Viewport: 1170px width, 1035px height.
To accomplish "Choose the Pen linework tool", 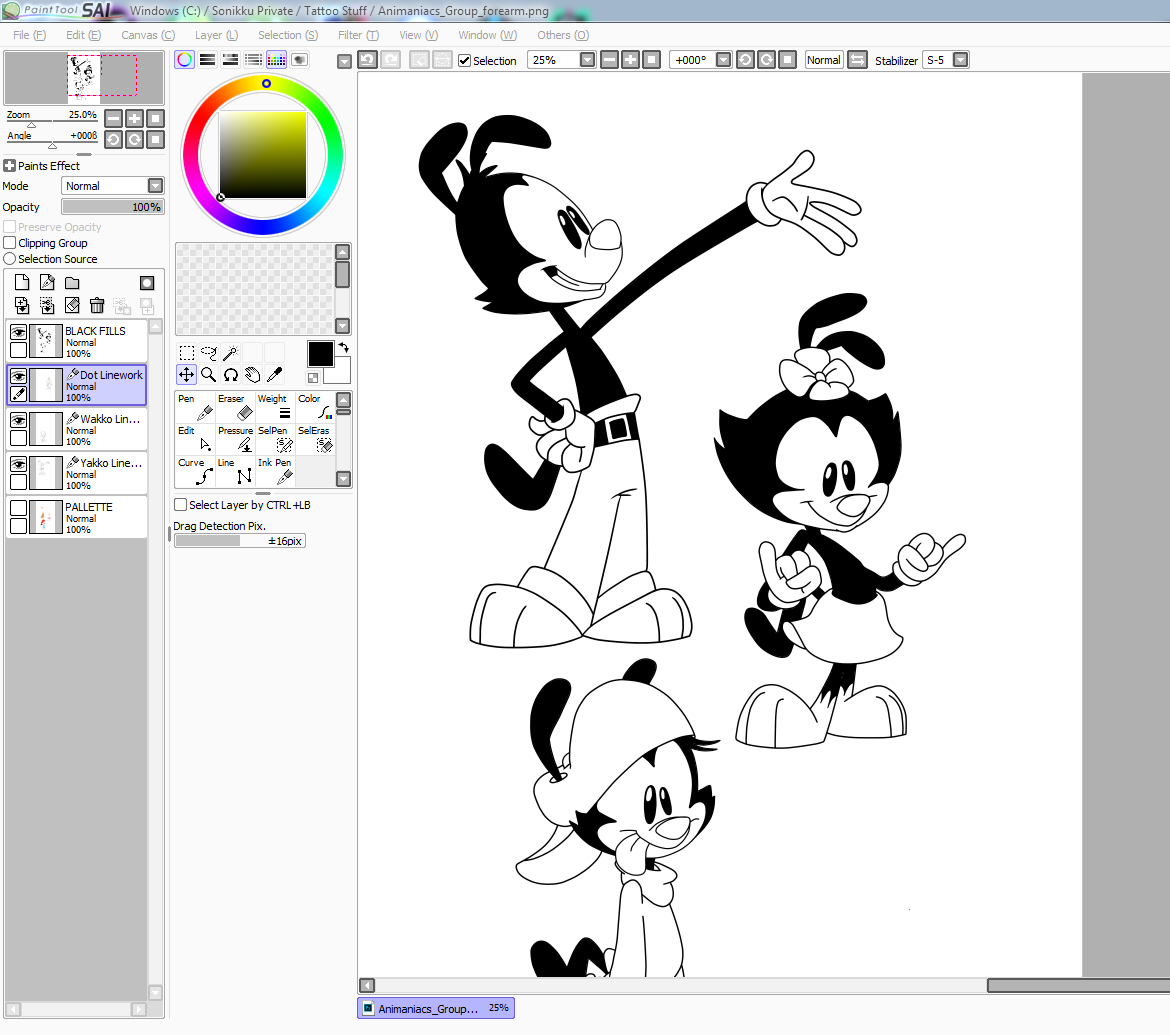I will coord(195,407).
